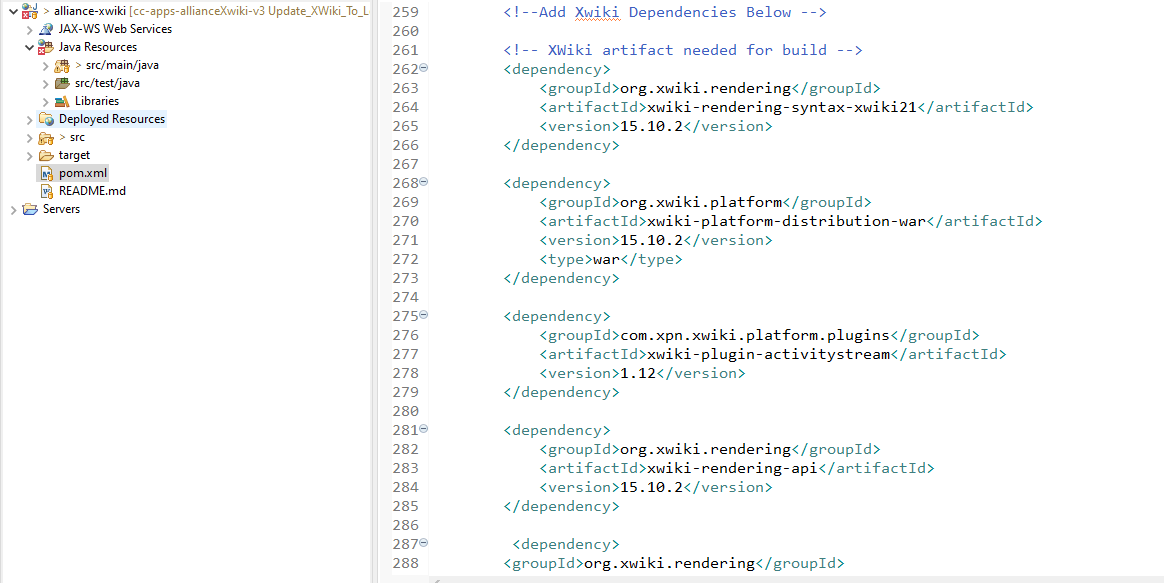Select the Java Resources label
1164x583 pixels.
click(x=98, y=48)
